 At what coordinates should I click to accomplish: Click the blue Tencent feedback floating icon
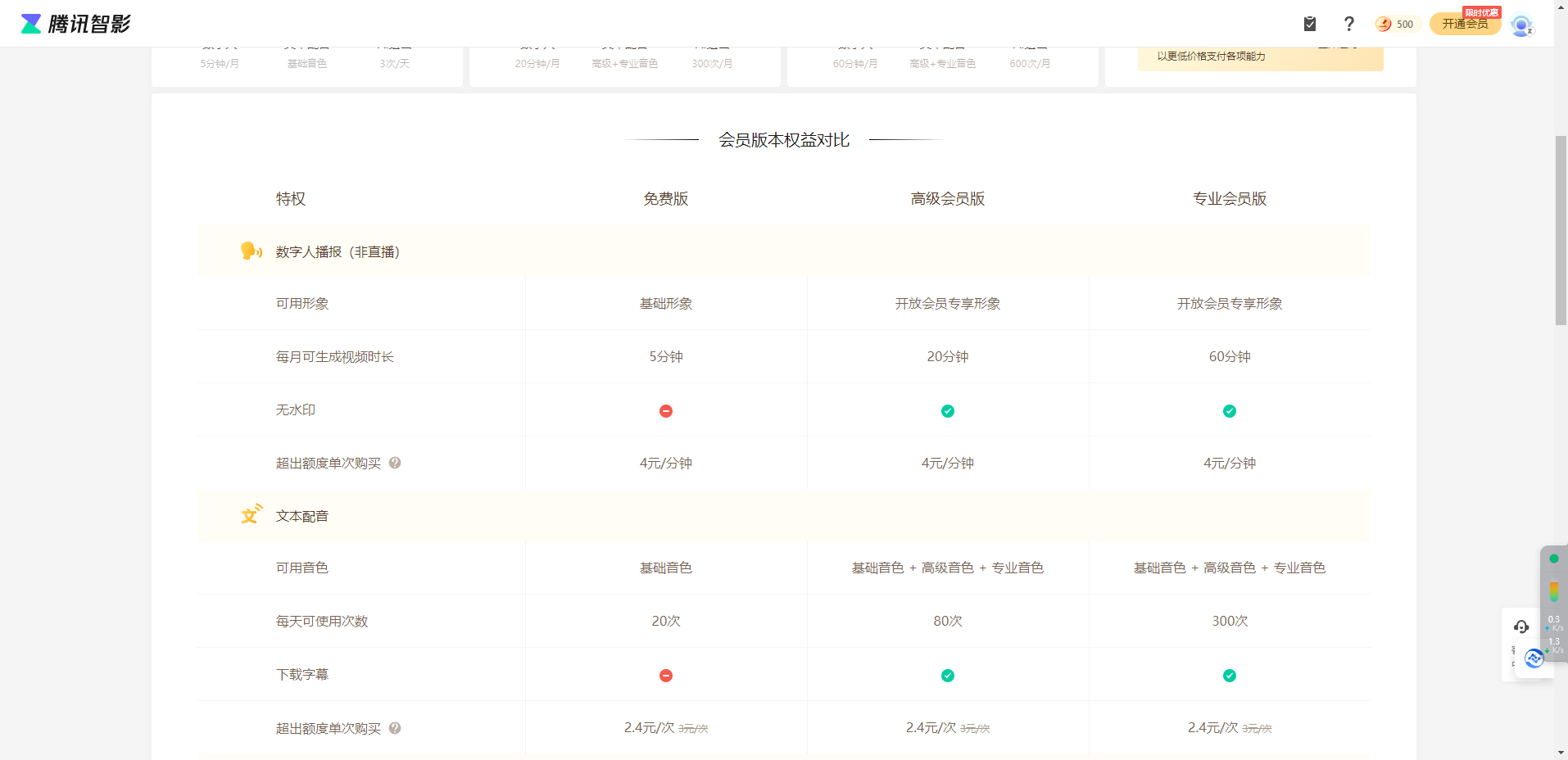(x=1533, y=658)
